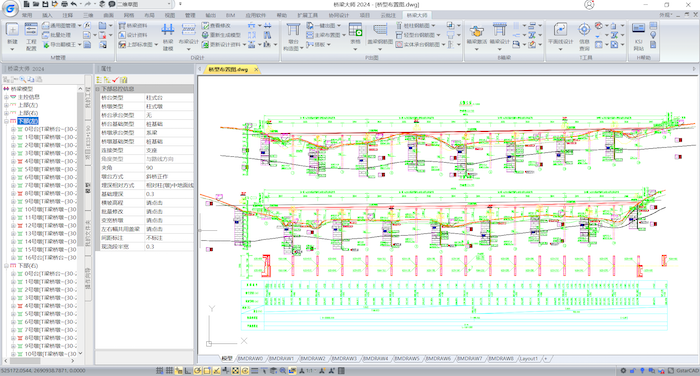Select the 下部(左) tree item
700x376 pixels.
click(x=28, y=121)
